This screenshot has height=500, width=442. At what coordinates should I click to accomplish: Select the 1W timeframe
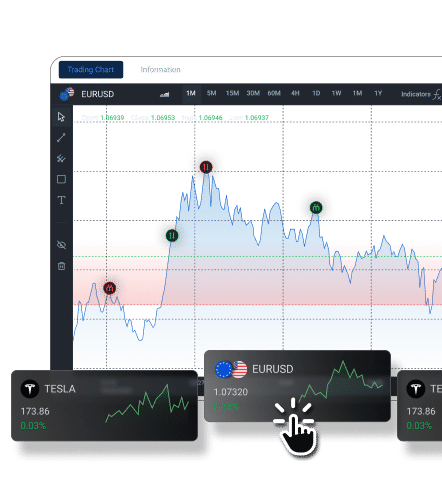pyautogui.click(x=336, y=93)
